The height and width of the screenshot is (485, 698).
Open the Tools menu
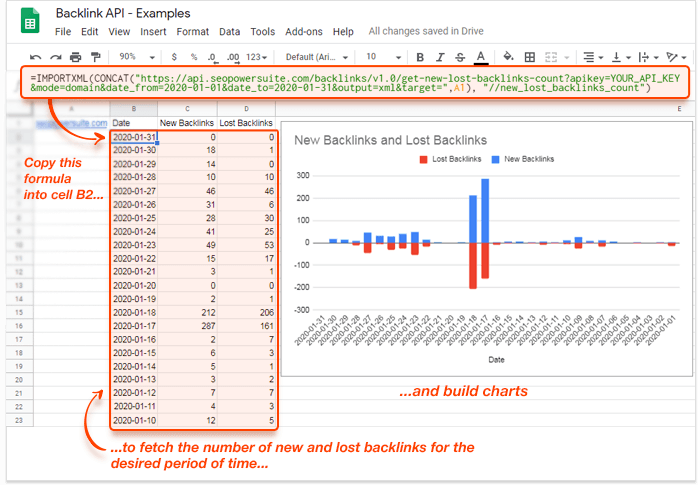[263, 32]
